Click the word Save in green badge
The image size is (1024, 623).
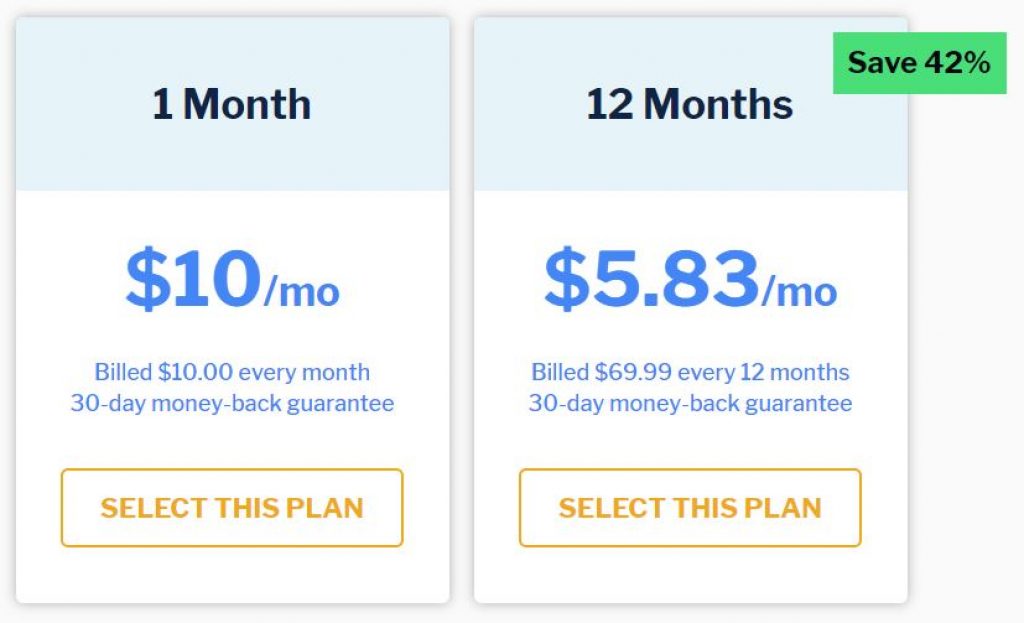(882, 63)
